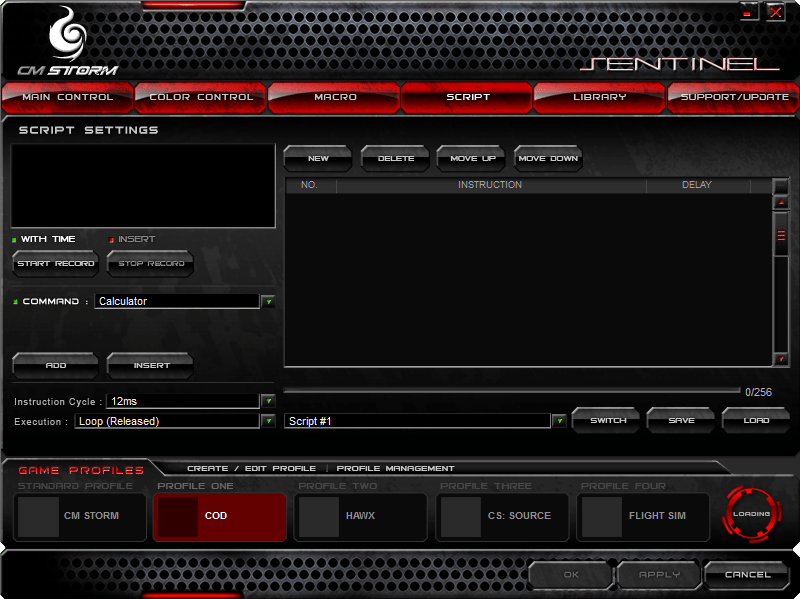Click the Add command button
This screenshot has width=800, height=599.
click(56, 366)
